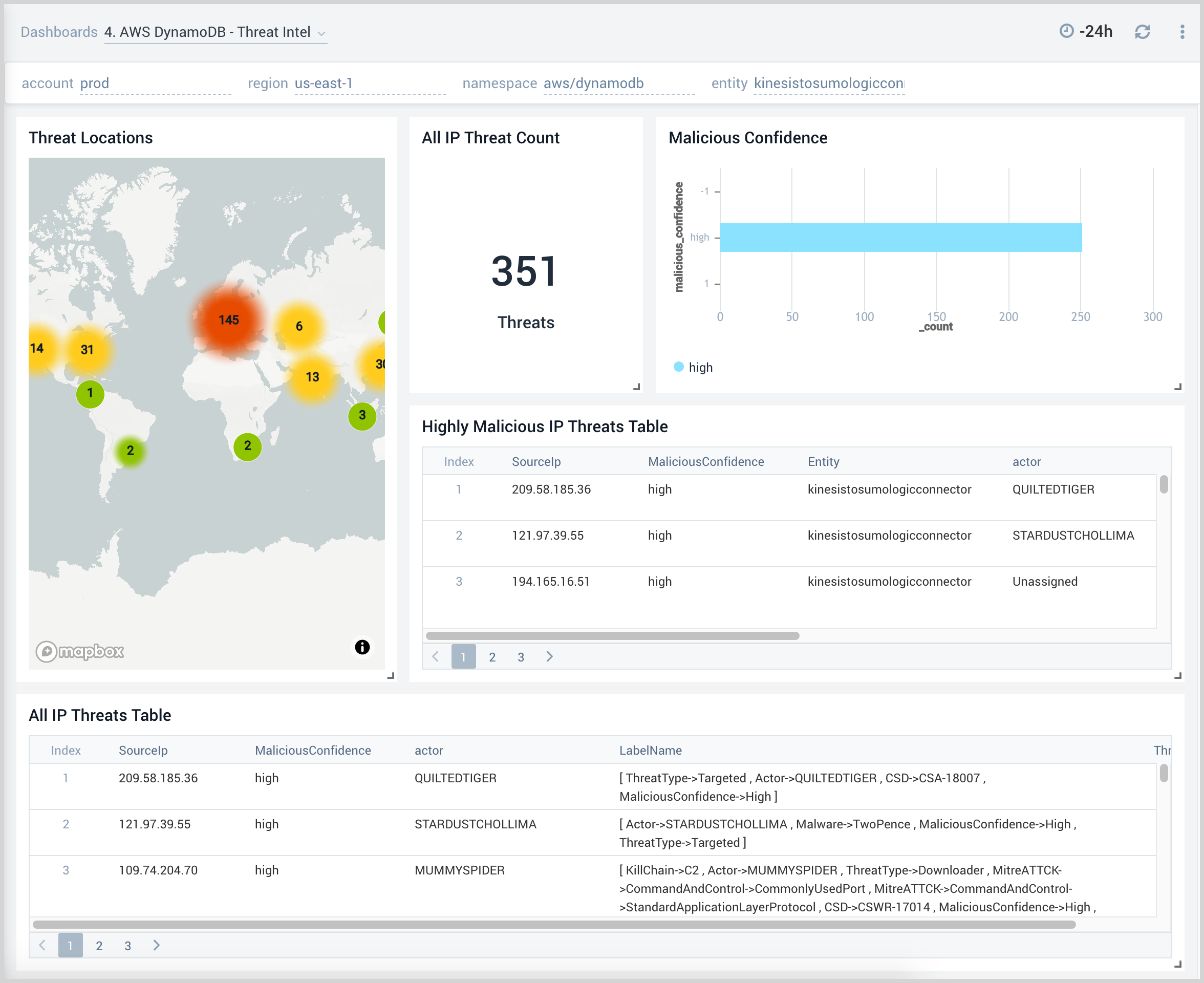Edit the account filter set to prod
Image resolution: width=1204 pixels, height=983 pixels.
click(95, 82)
